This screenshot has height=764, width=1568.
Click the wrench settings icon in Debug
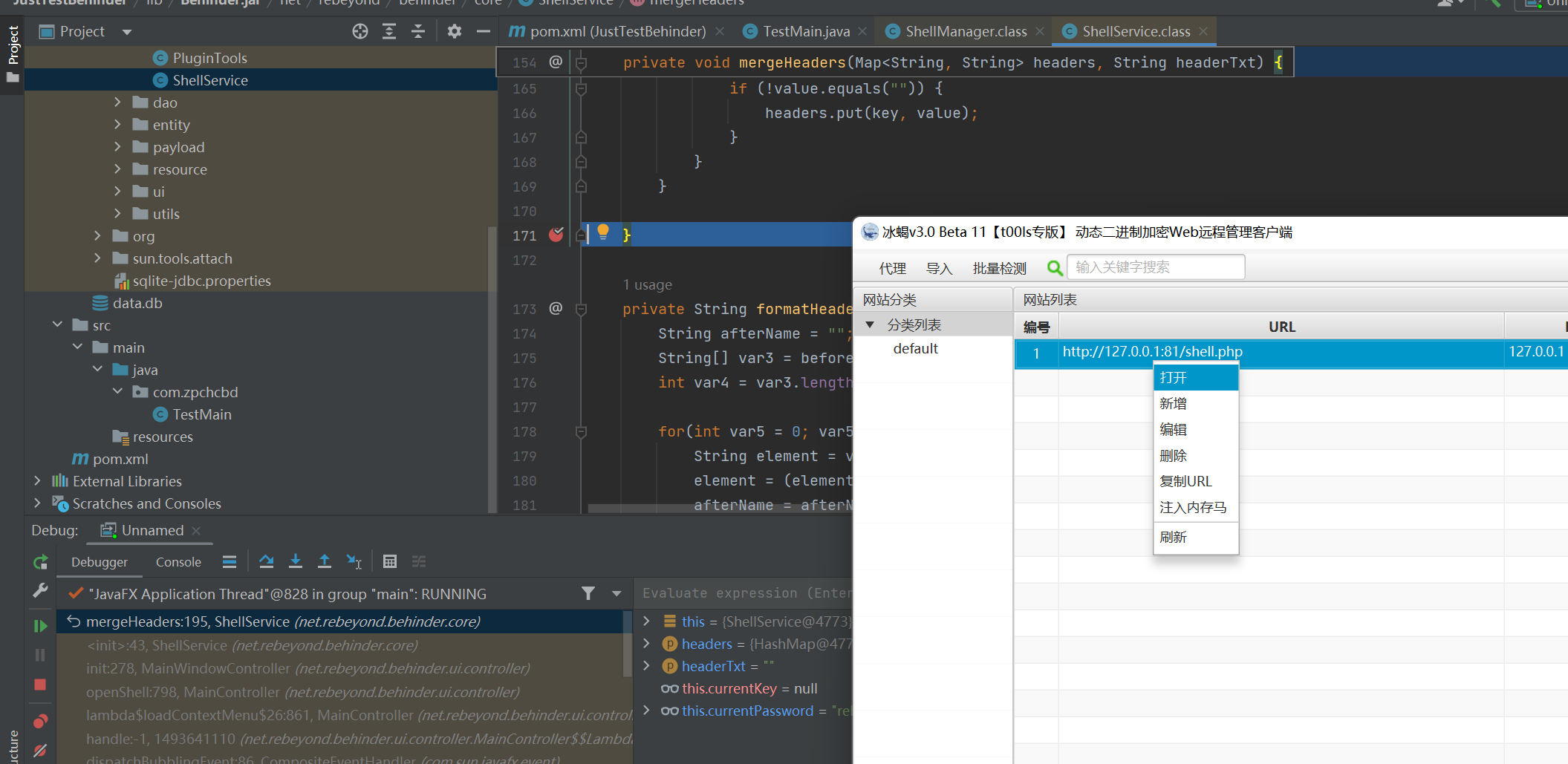pyautogui.click(x=40, y=590)
